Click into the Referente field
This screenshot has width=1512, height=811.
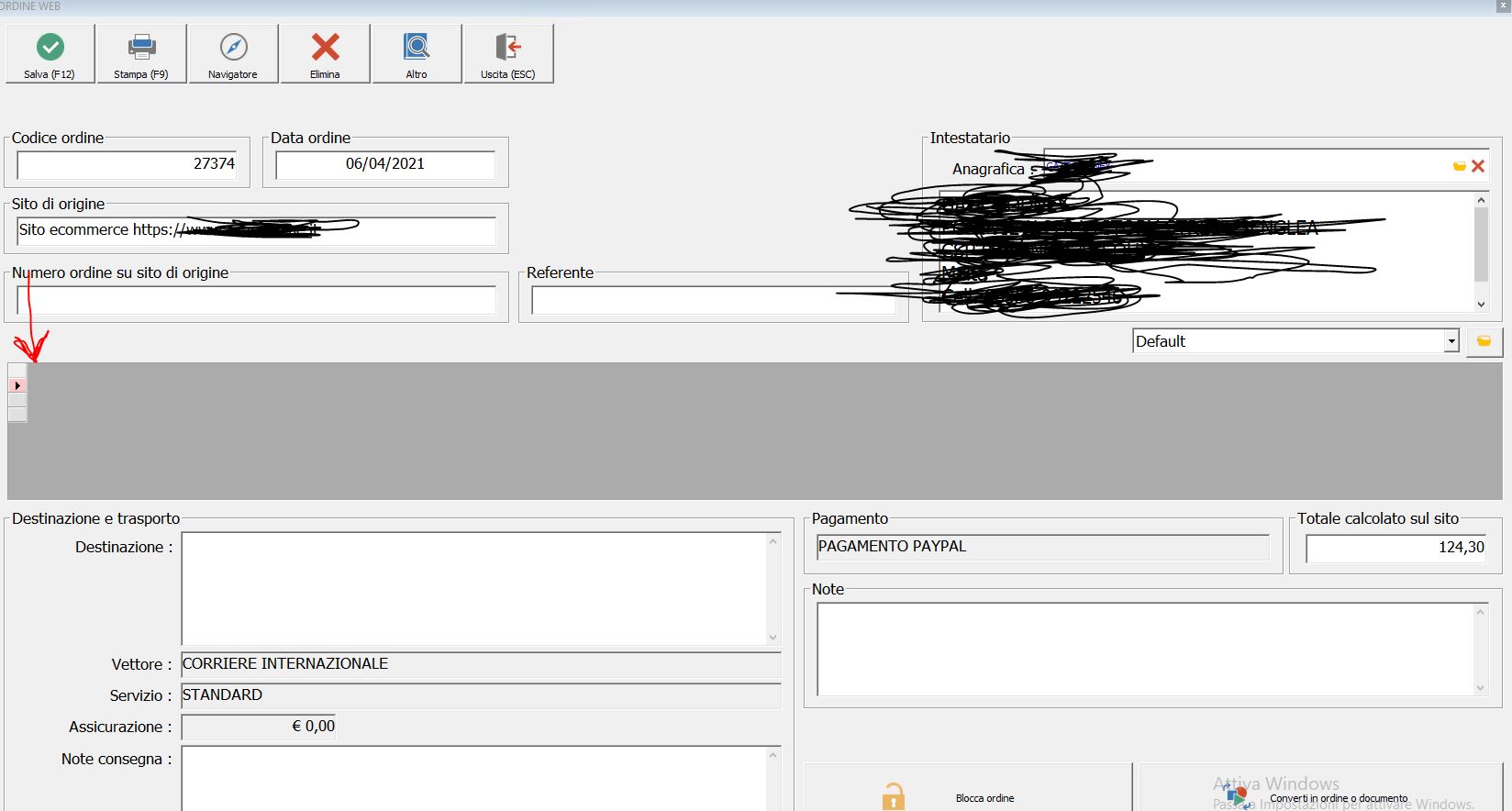click(x=714, y=300)
